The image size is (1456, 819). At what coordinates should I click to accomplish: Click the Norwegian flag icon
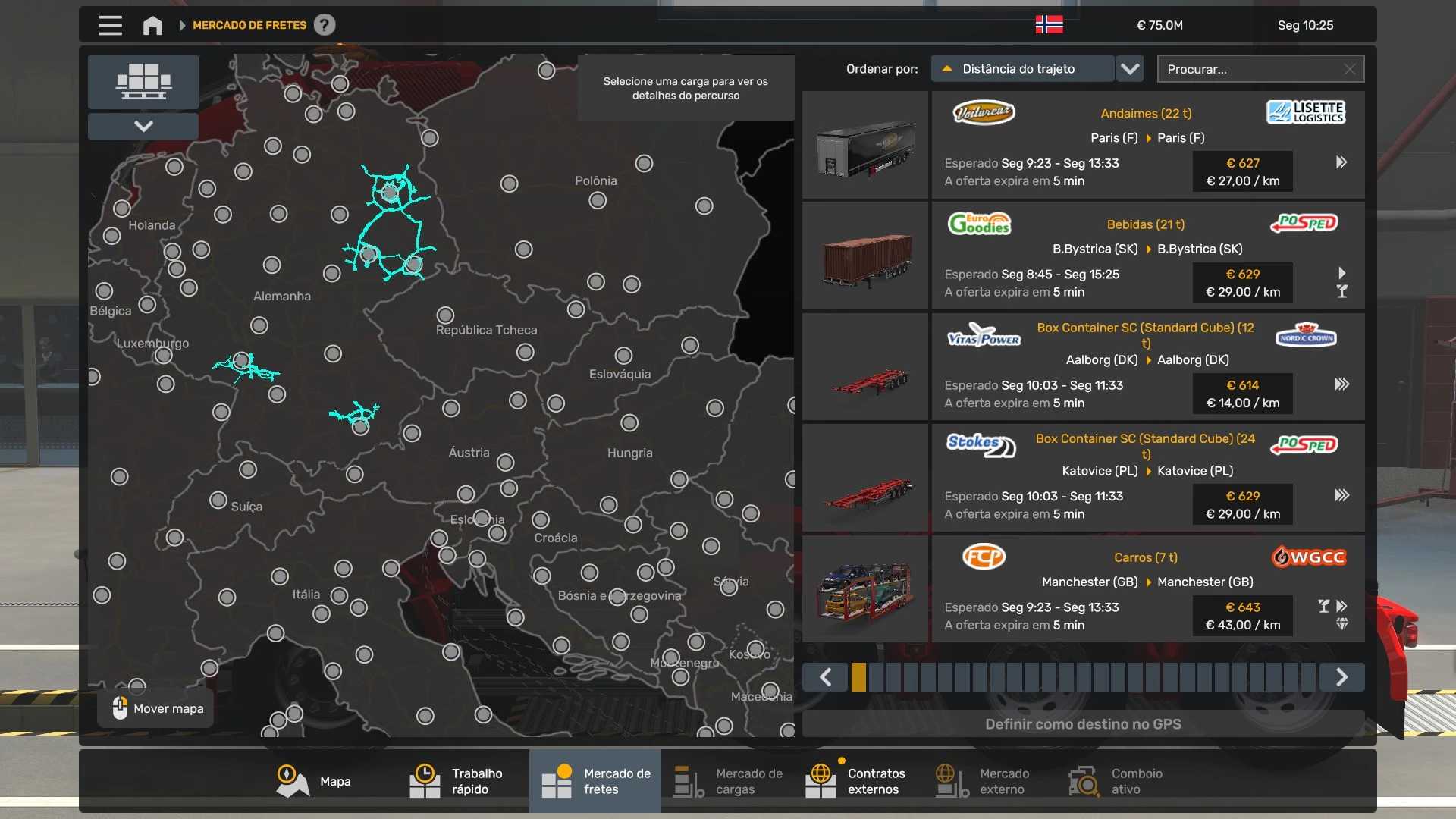click(x=1049, y=25)
